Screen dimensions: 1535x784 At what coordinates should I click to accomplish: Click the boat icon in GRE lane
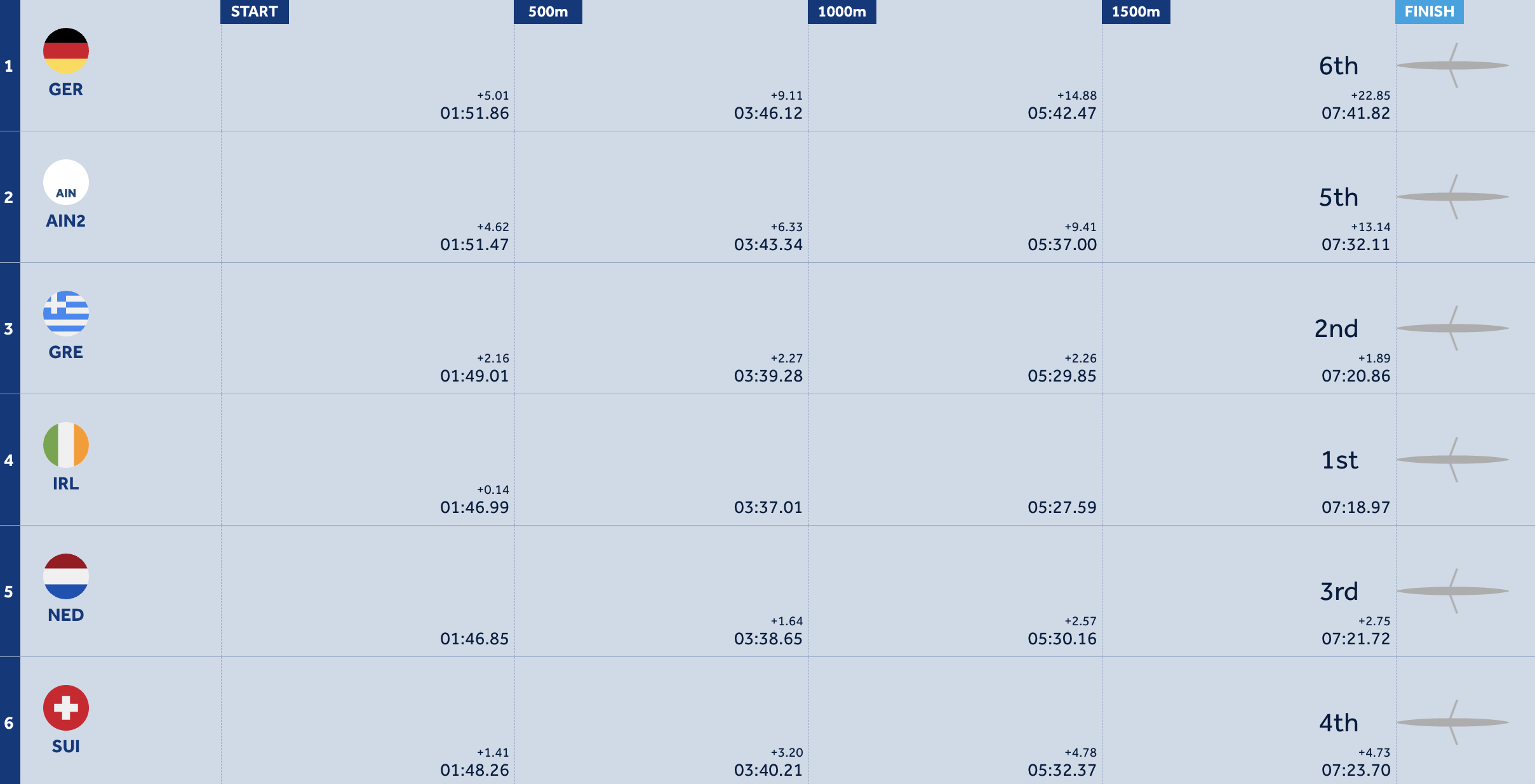1452,328
